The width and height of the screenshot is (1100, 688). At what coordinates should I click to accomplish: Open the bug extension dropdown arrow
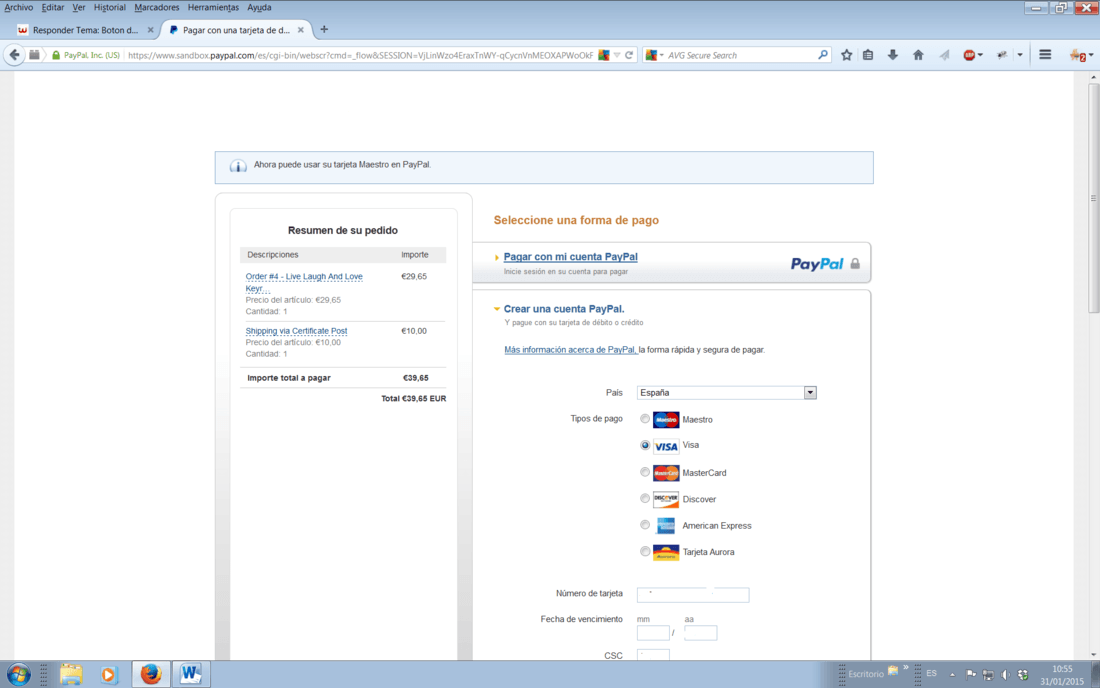point(1020,55)
